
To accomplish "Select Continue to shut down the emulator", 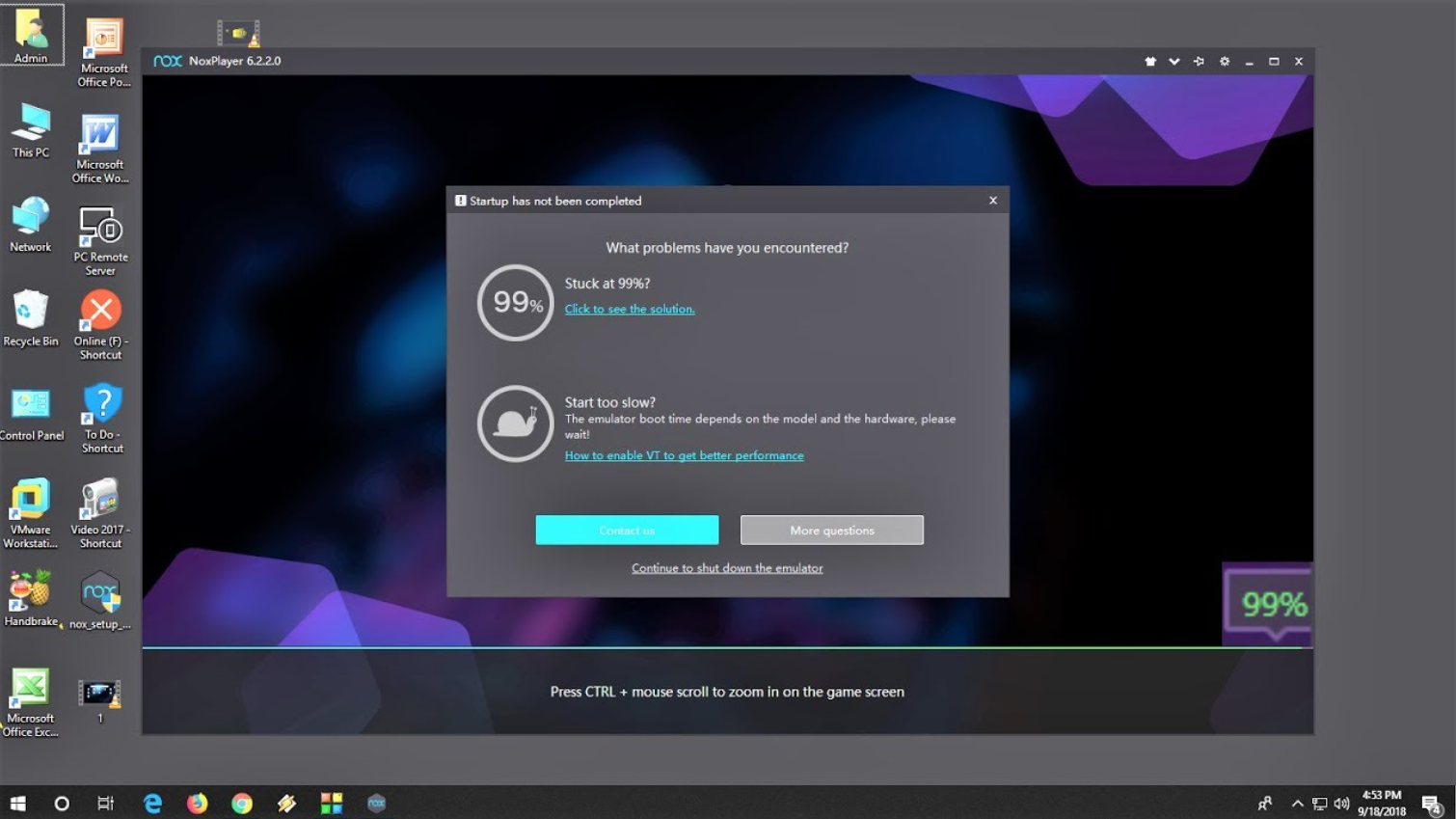I will pyautogui.click(x=727, y=568).
